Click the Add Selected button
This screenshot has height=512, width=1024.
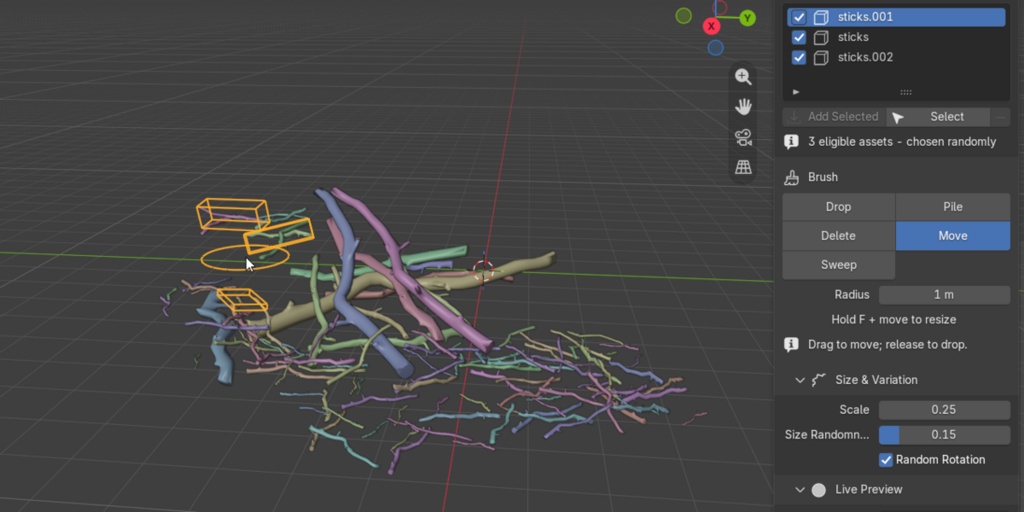click(x=834, y=117)
